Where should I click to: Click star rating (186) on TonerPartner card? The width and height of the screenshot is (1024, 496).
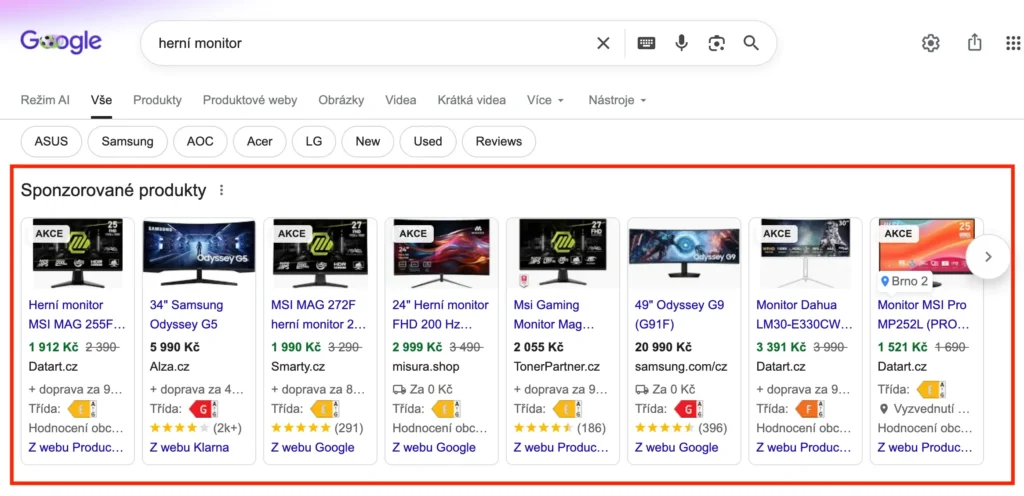tap(560, 429)
